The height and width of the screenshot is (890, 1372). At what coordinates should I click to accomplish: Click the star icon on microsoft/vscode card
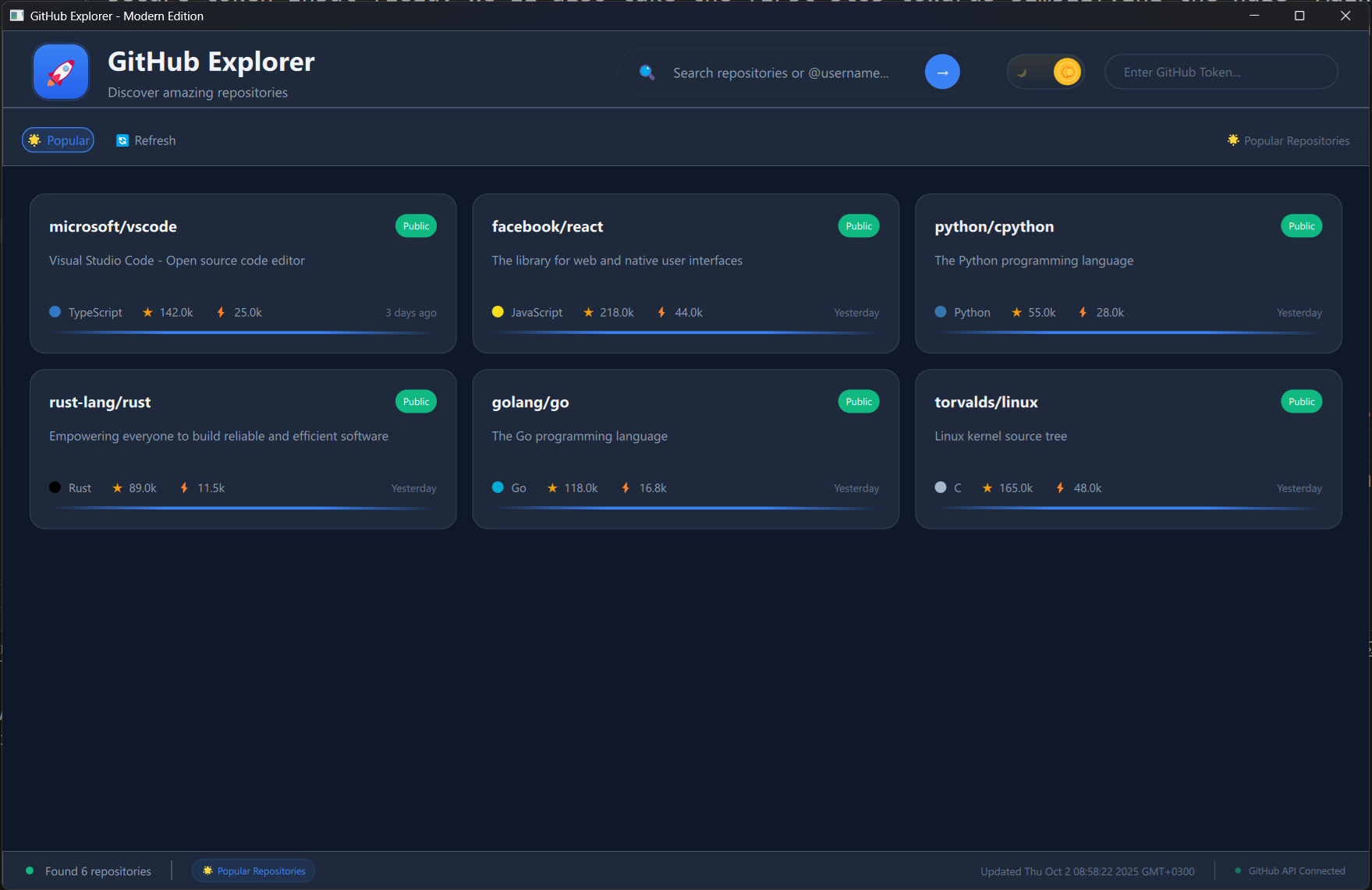point(147,312)
